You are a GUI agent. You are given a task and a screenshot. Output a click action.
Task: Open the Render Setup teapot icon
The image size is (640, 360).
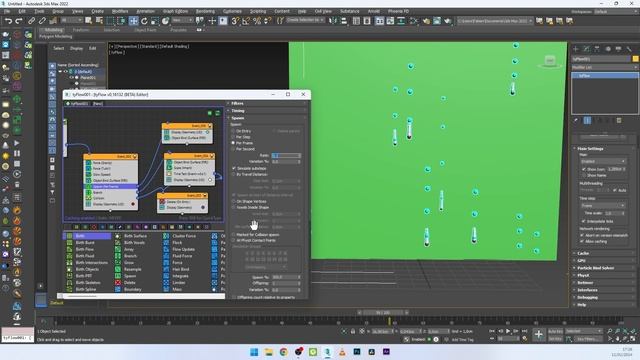[426, 20]
